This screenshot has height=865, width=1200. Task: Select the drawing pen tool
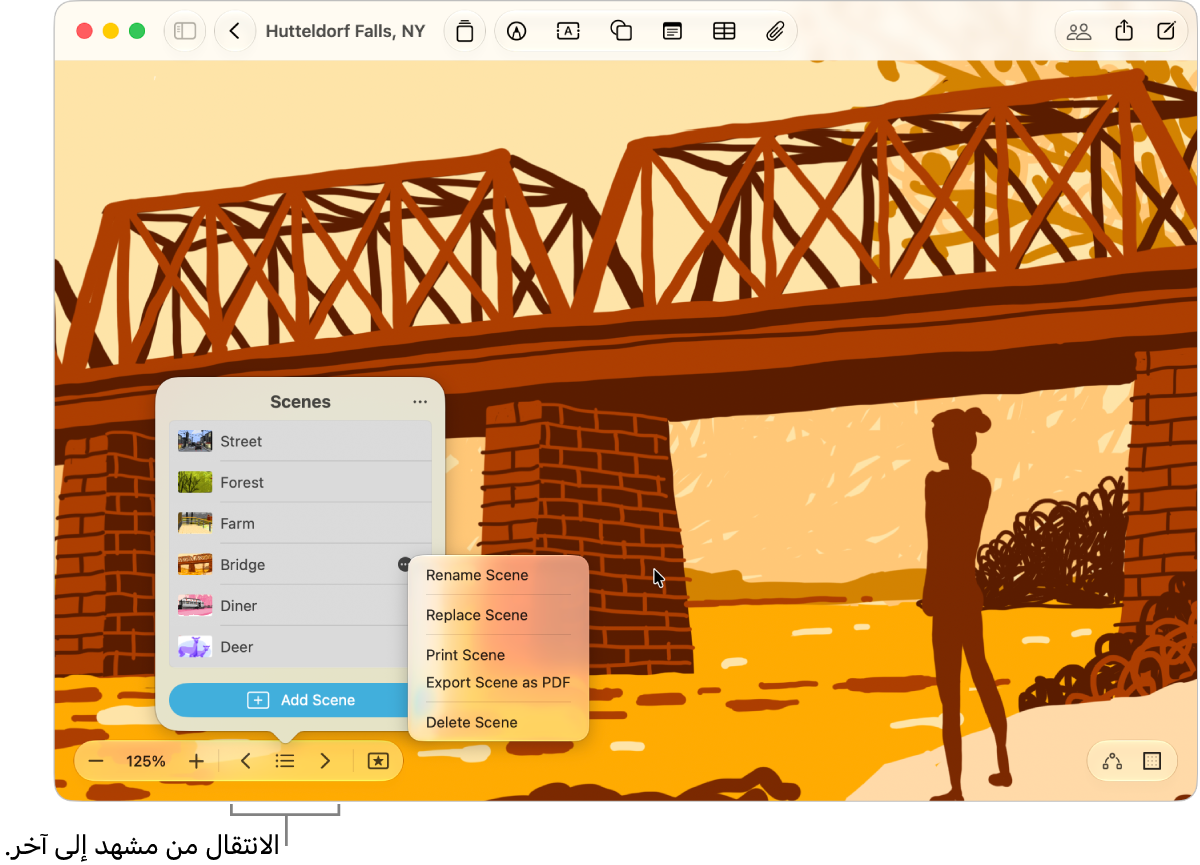[x=516, y=31]
